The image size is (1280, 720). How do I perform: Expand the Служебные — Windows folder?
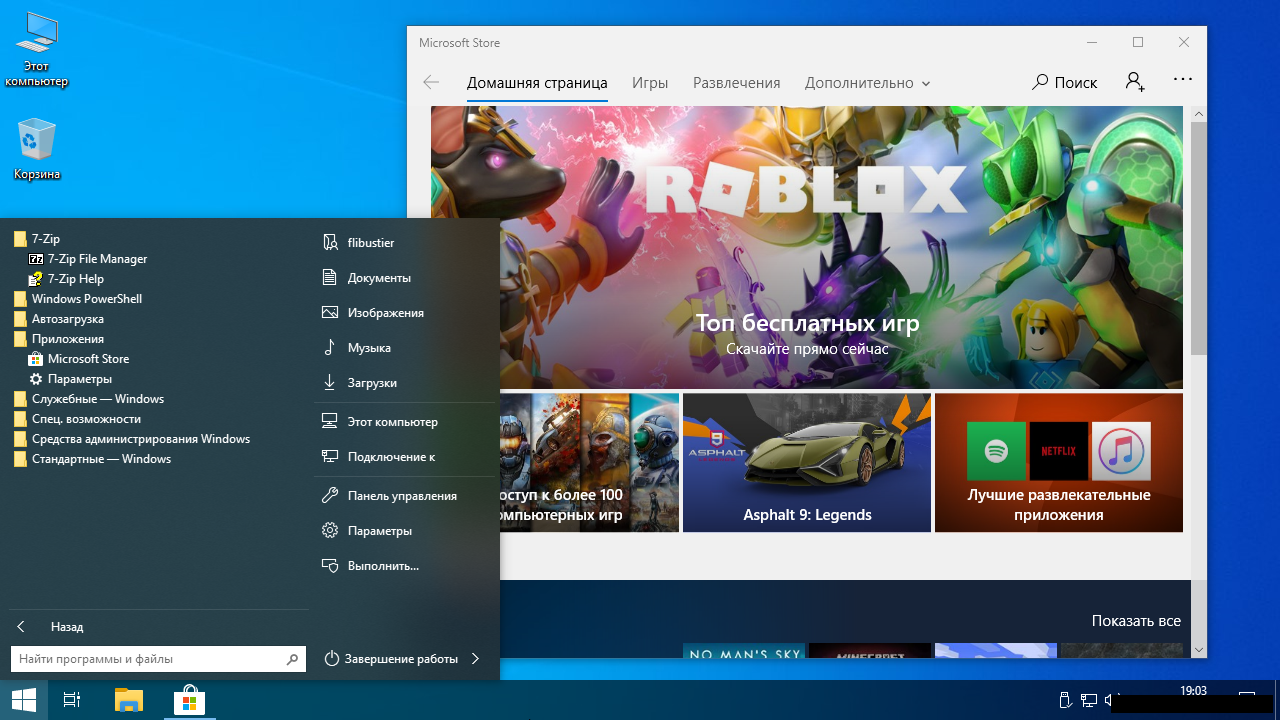(x=89, y=399)
